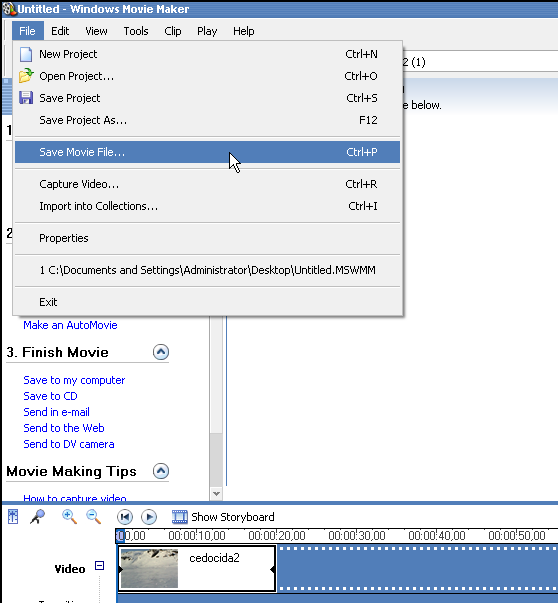Click the cedocida2 clip name text

(214, 558)
